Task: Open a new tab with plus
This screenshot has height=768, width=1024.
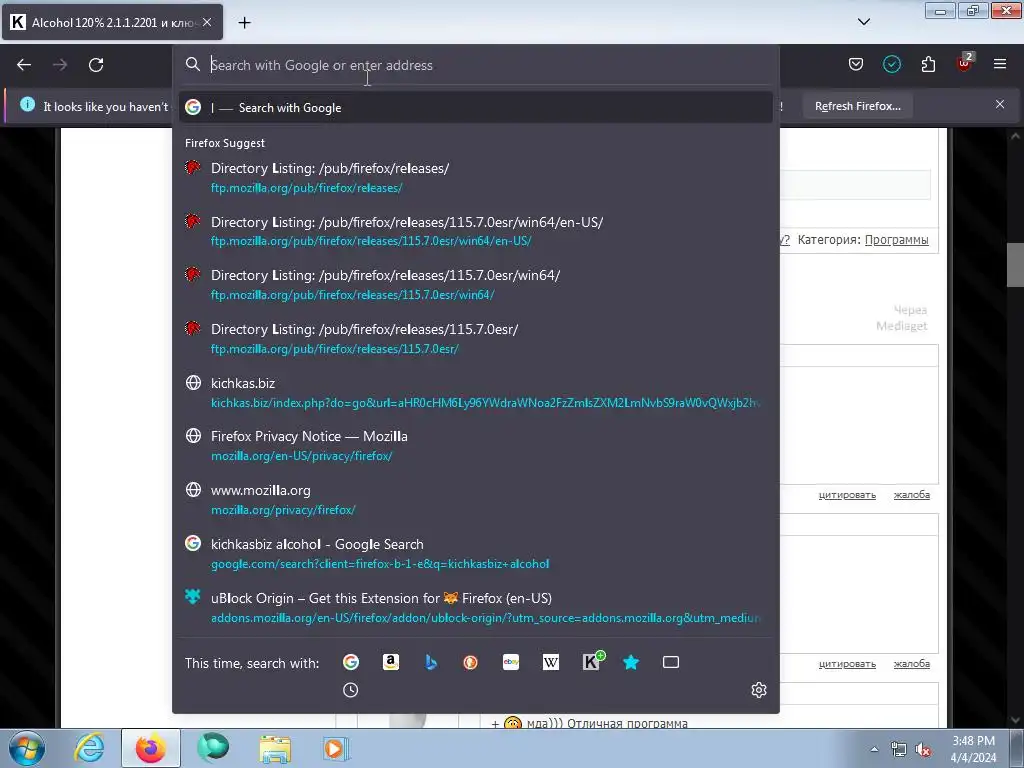Action: click(x=244, y=23)
